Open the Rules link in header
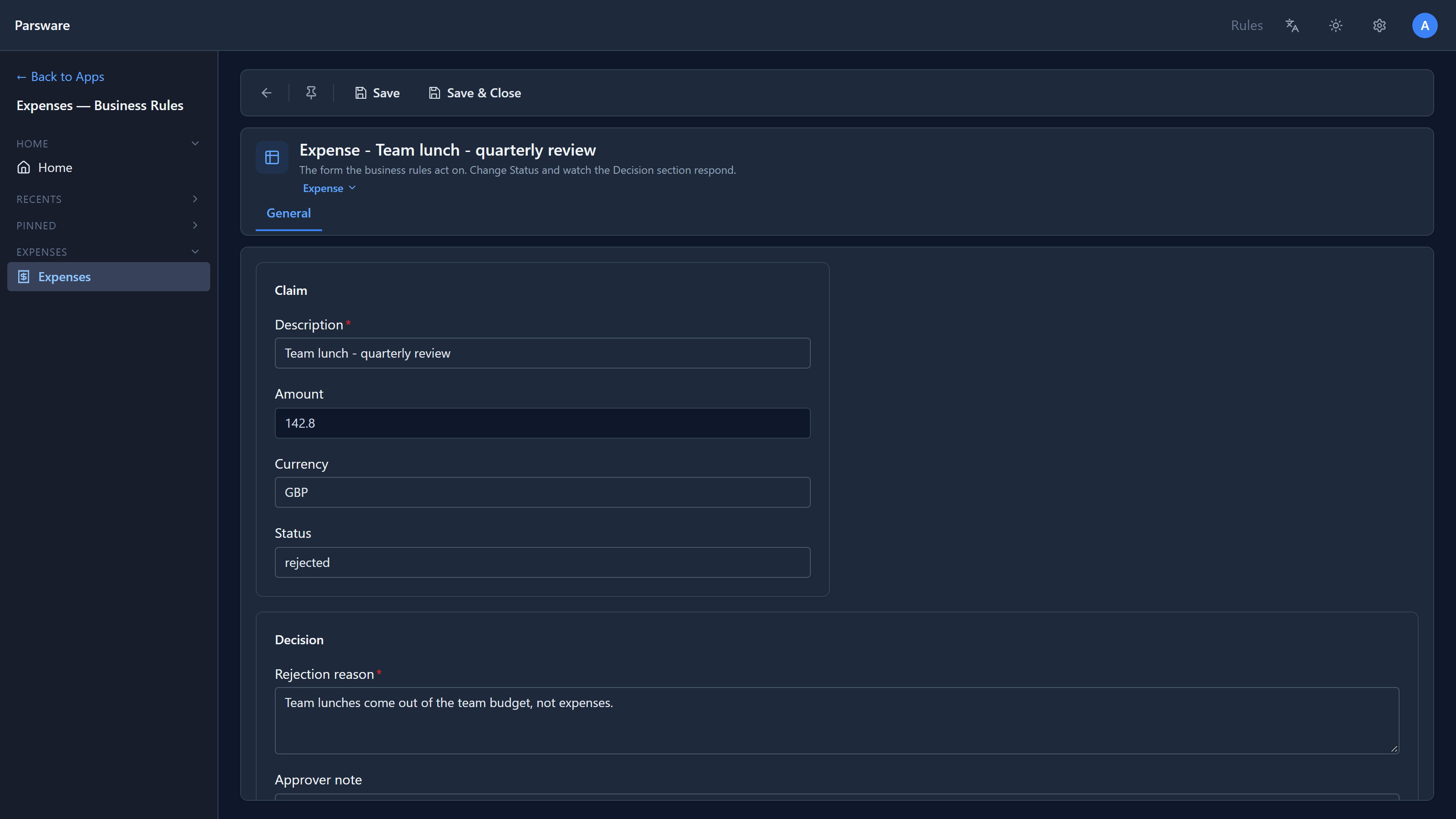Image resolution: width=1456 pixels, height=819 pixels. click(x=1246, y=25)
